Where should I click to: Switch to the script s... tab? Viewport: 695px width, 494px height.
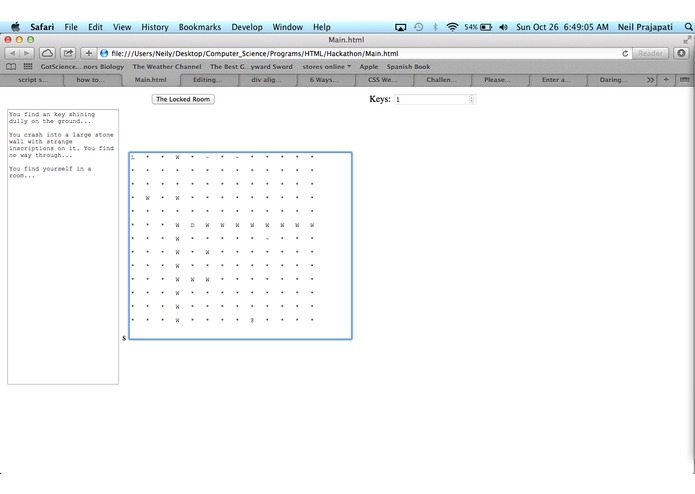coord(33,80)
